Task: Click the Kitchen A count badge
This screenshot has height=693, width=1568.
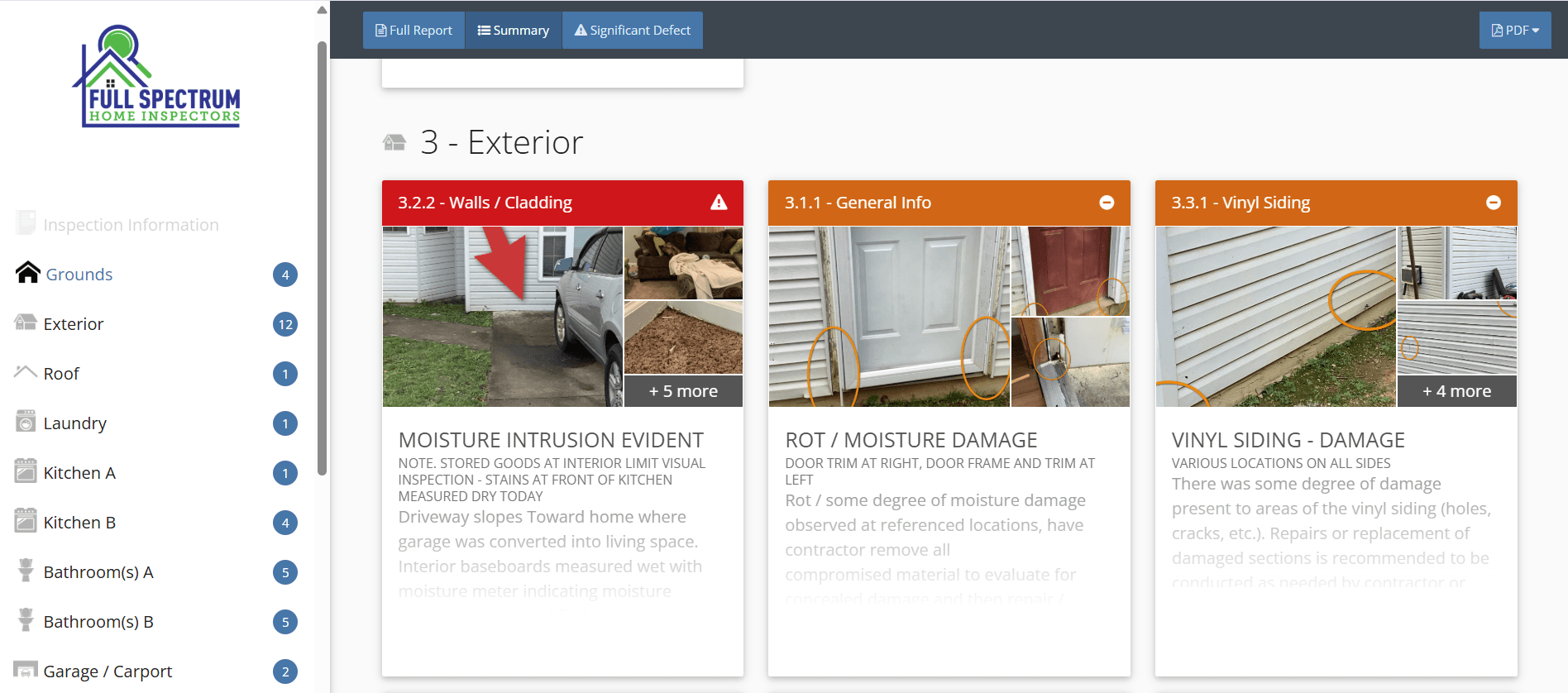Action: 285,473
